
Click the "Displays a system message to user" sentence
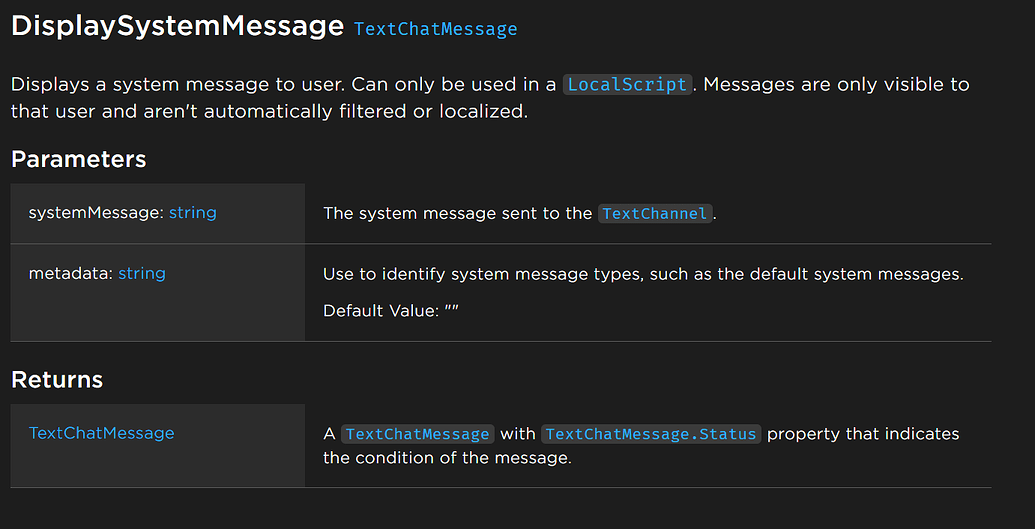(x=178, y=85)
